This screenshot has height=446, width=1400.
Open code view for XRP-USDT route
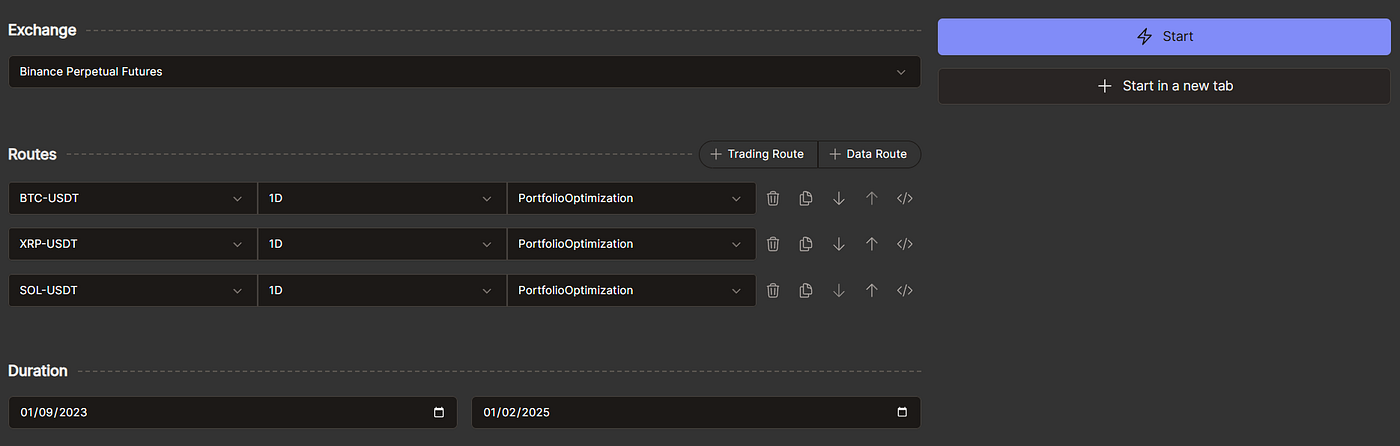(905, 244)
